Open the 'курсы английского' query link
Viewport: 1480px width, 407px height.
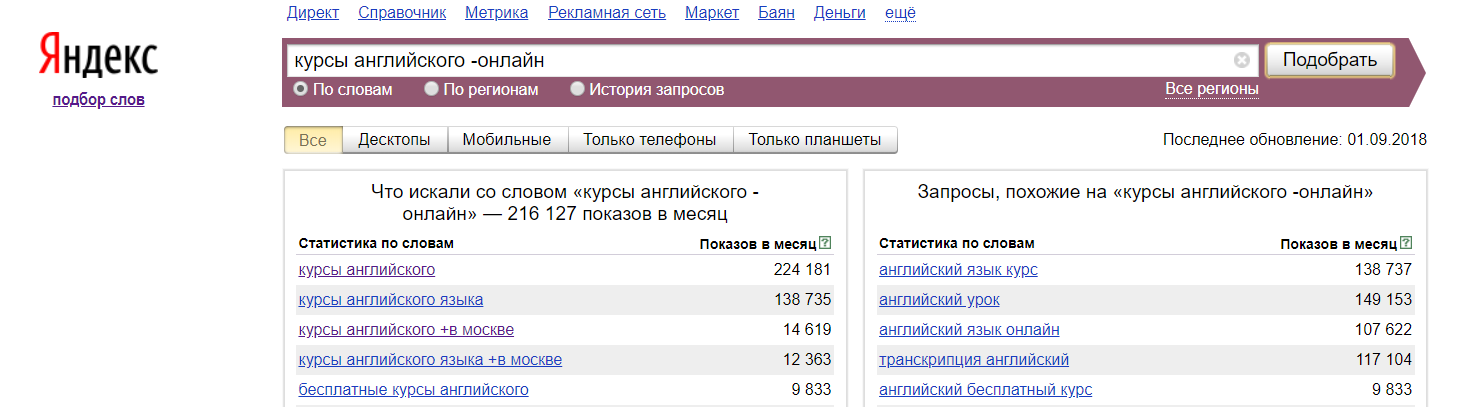[367, 270]
